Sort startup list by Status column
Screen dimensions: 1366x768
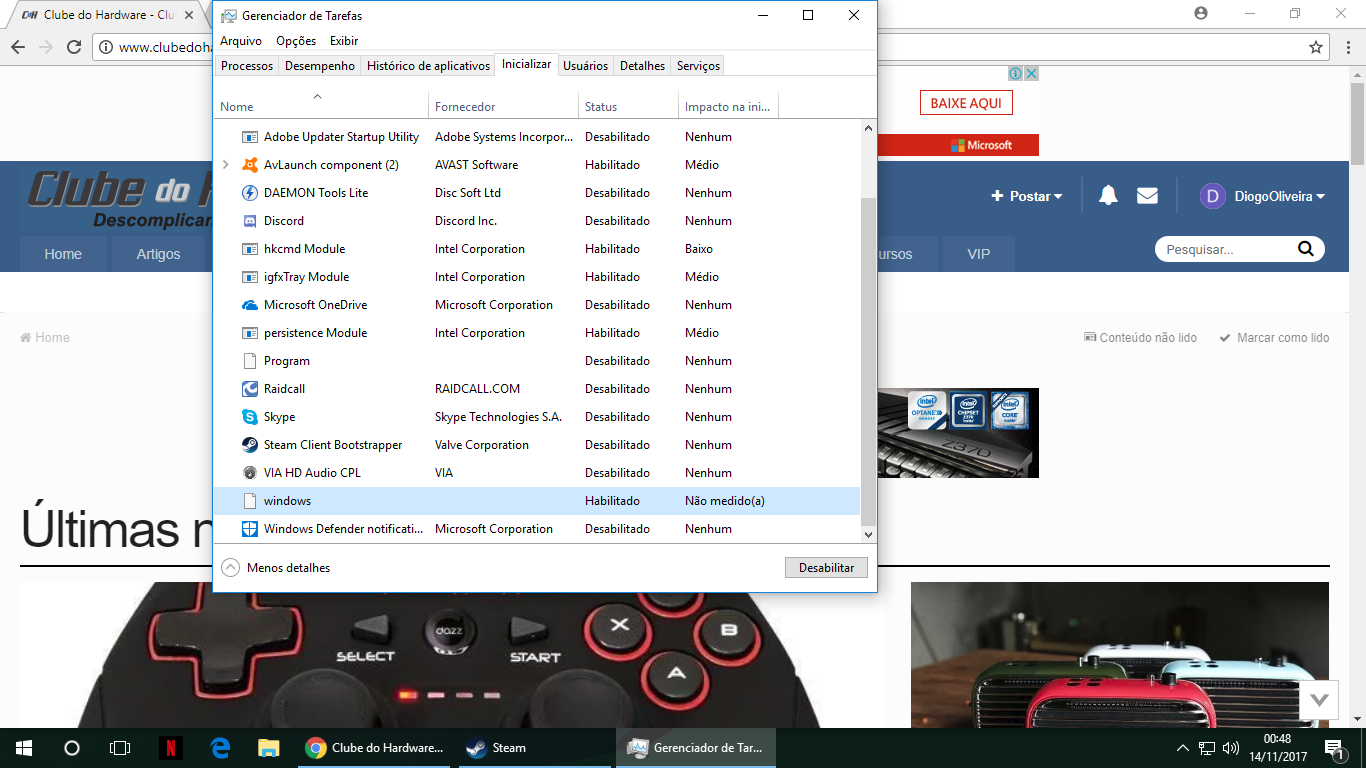click(628, 106)
